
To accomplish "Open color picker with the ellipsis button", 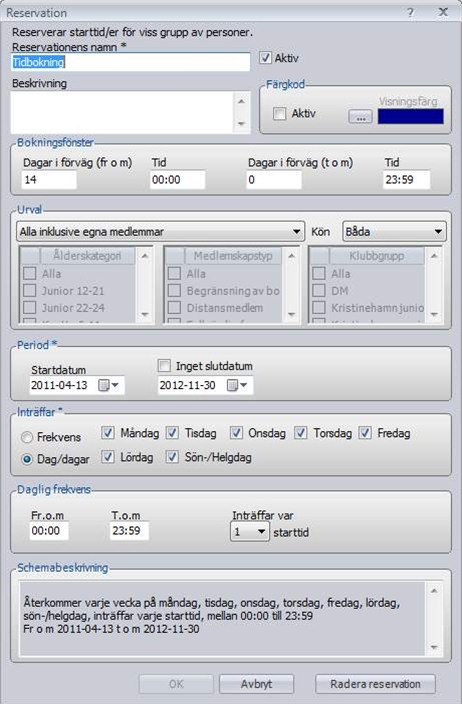I will pyautogui.click(x=361, y=118).
